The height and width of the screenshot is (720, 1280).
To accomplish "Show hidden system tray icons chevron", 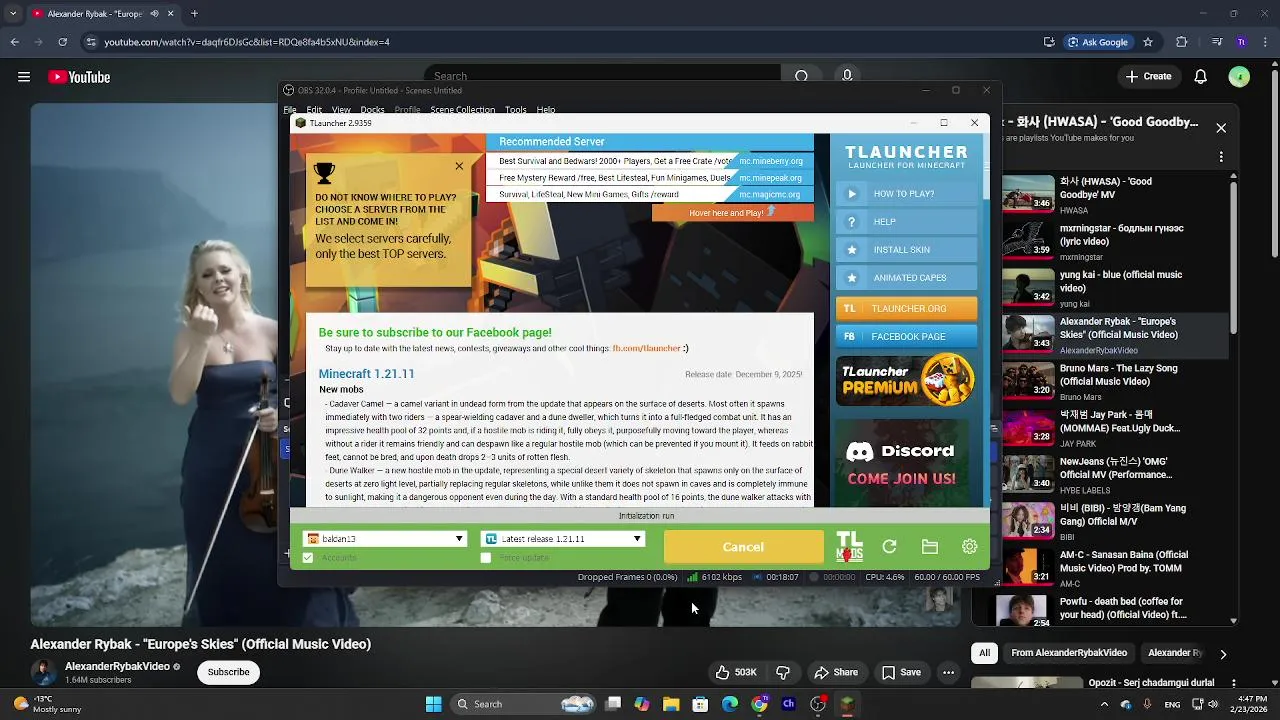I will tap(1103, 704).
